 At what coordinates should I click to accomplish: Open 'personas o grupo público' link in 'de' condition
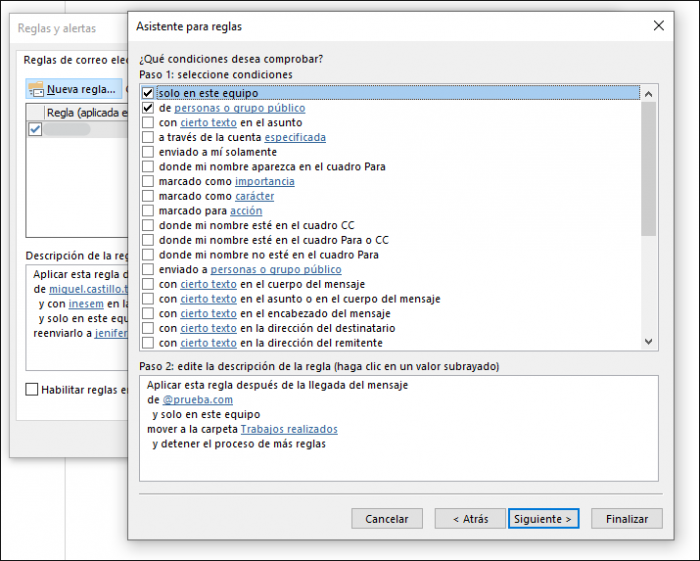pos(240,108)
